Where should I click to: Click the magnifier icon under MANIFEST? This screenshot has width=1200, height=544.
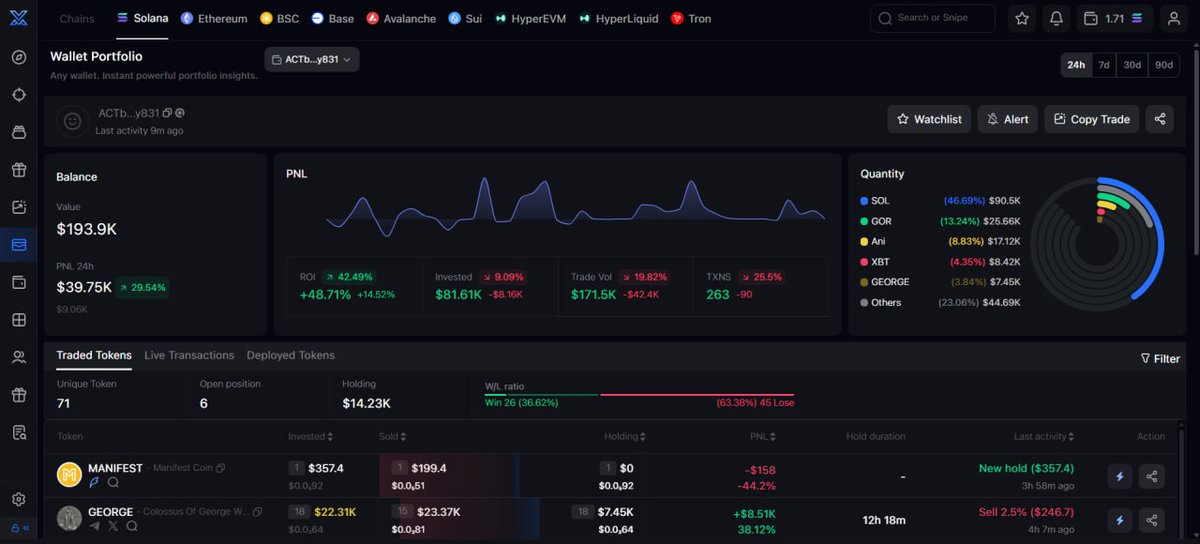[x=113, y=482]
